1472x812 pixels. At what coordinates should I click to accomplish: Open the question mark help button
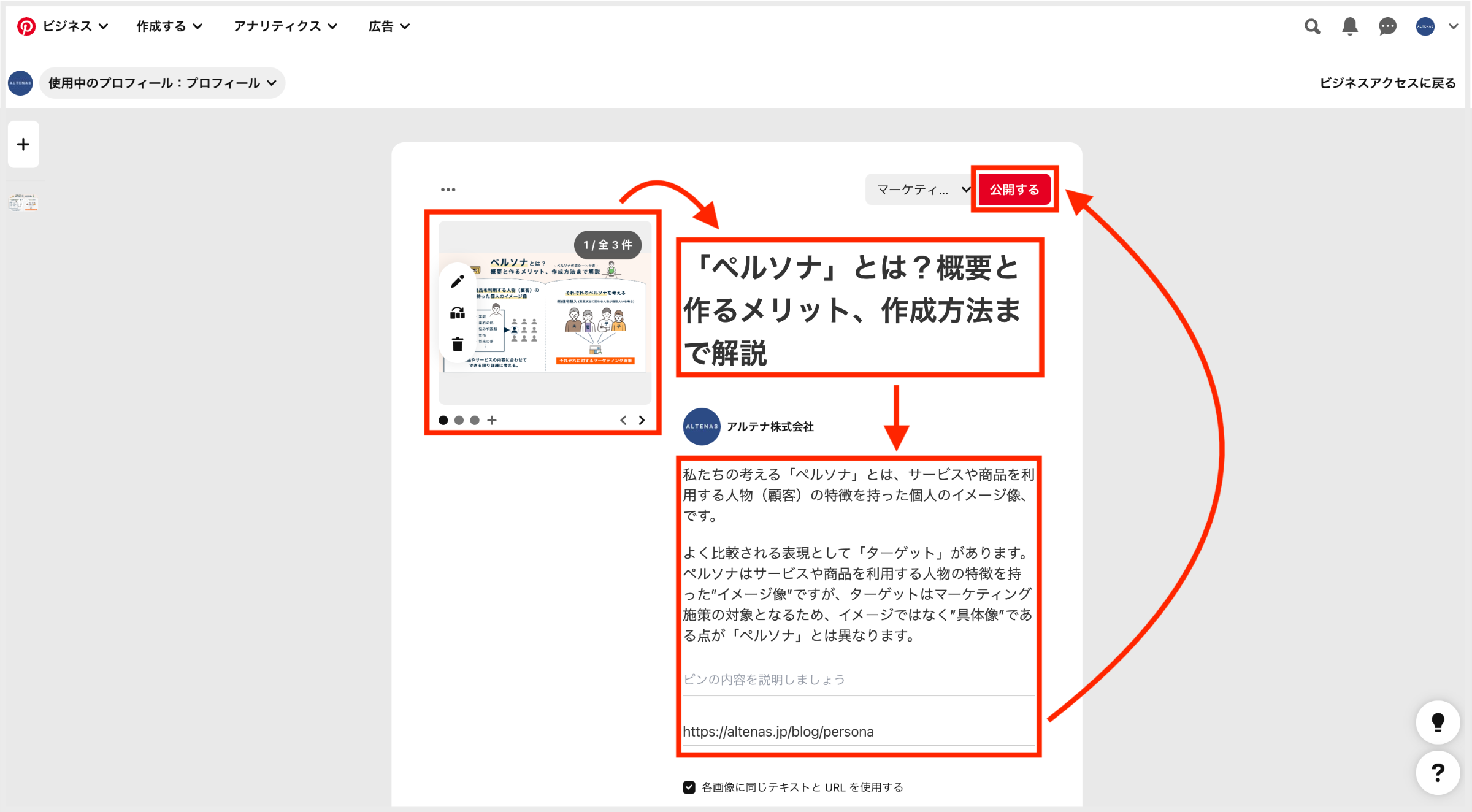pyautogui.click(x=1438, y=772)
